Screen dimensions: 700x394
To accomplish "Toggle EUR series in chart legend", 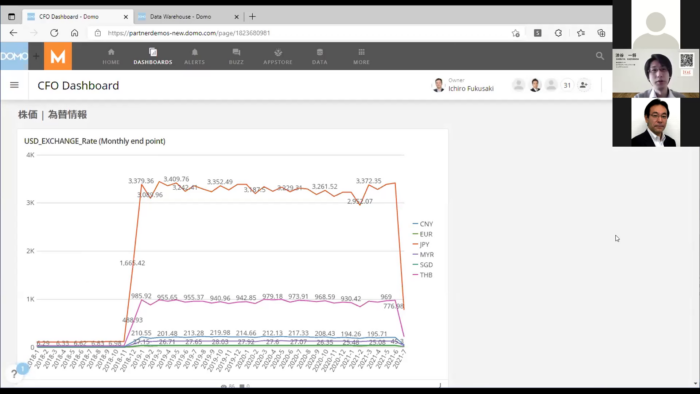I will pos(422,234).
